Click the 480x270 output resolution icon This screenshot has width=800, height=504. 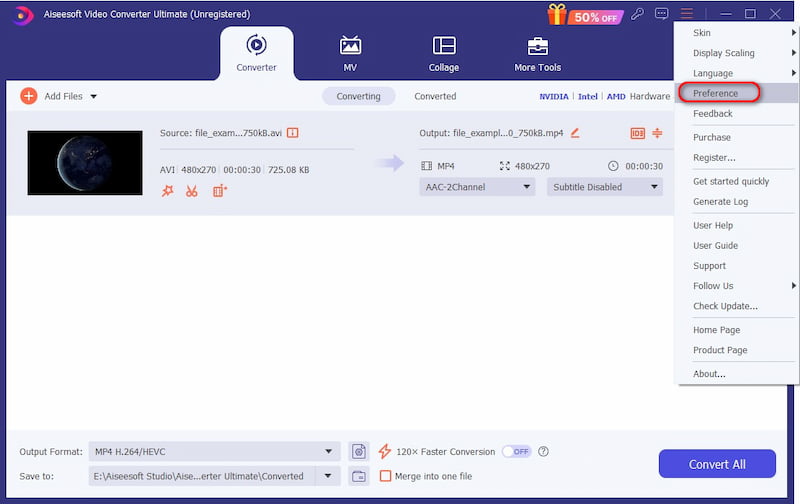(x=505, y=166)
